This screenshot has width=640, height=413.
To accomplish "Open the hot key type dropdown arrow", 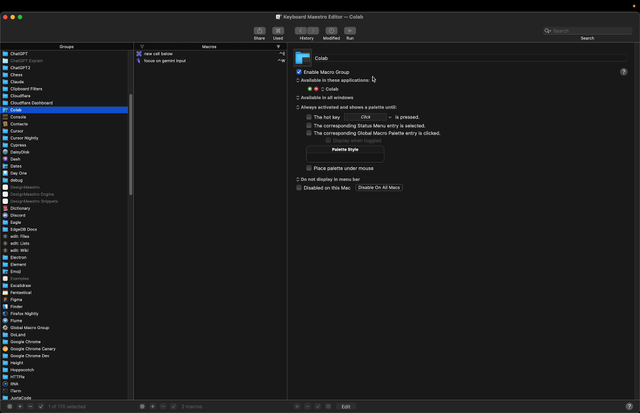I will (390, 117).
